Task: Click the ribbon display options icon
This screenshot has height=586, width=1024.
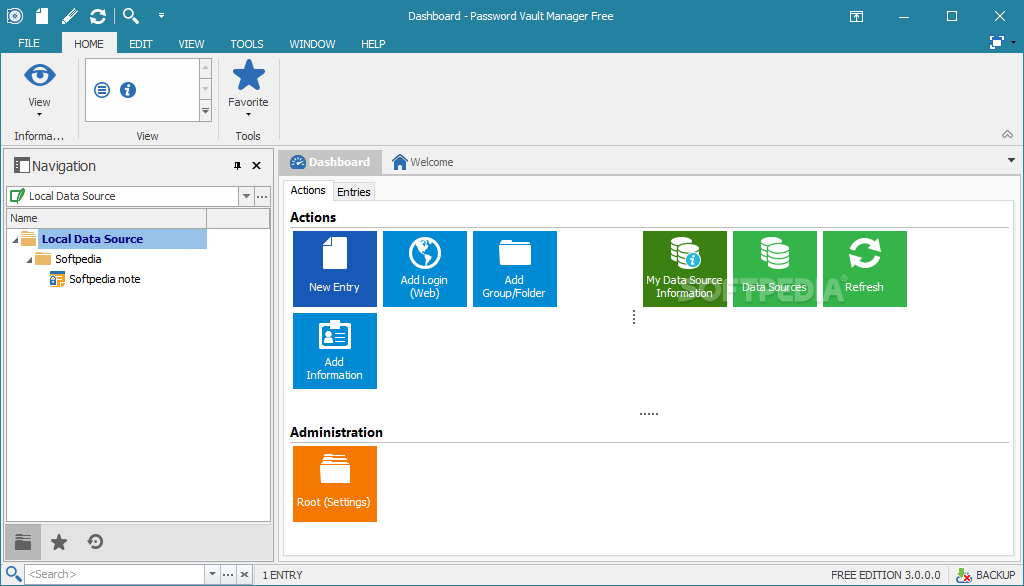Action: click(x=856, y=16)
